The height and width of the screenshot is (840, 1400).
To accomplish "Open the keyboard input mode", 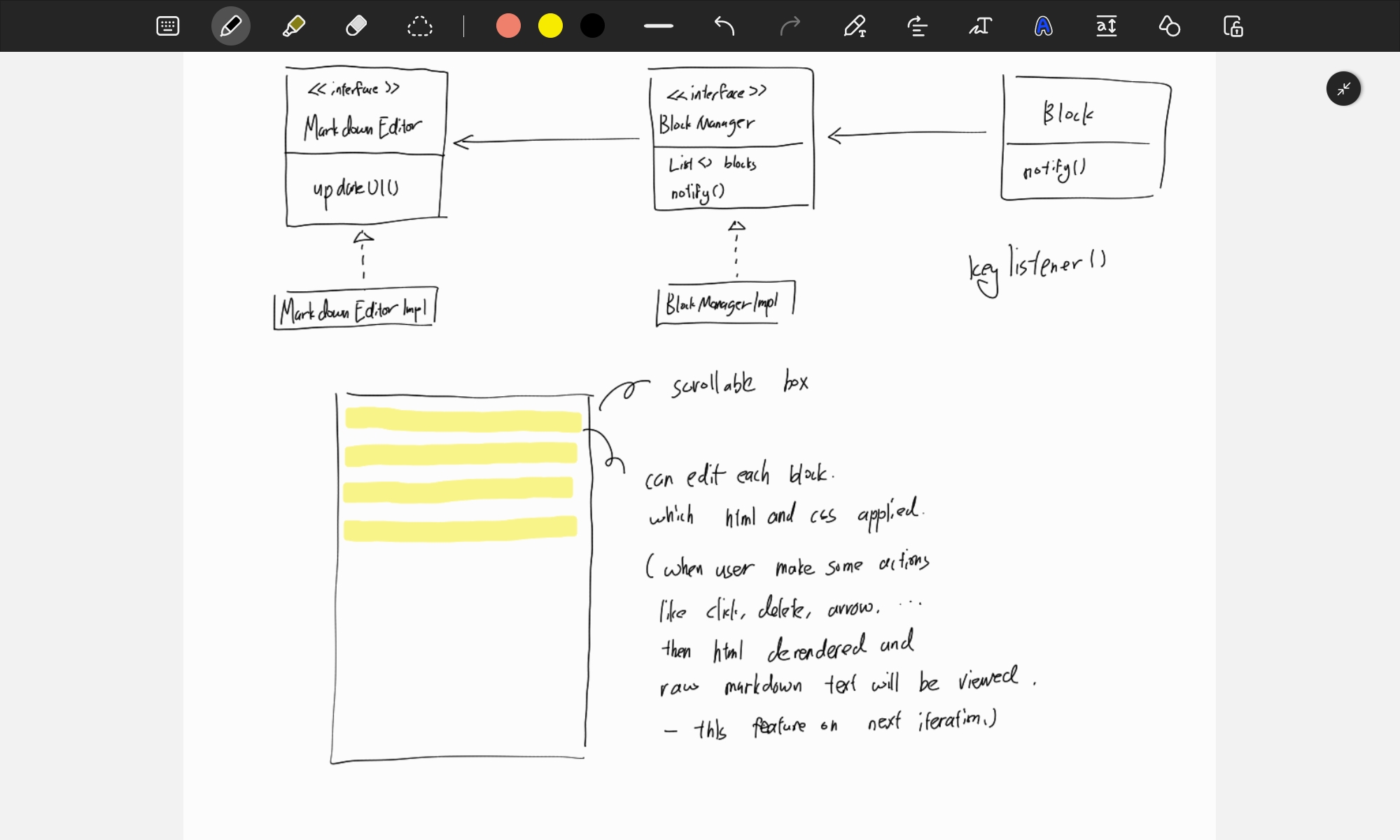I will click(168, 27).
